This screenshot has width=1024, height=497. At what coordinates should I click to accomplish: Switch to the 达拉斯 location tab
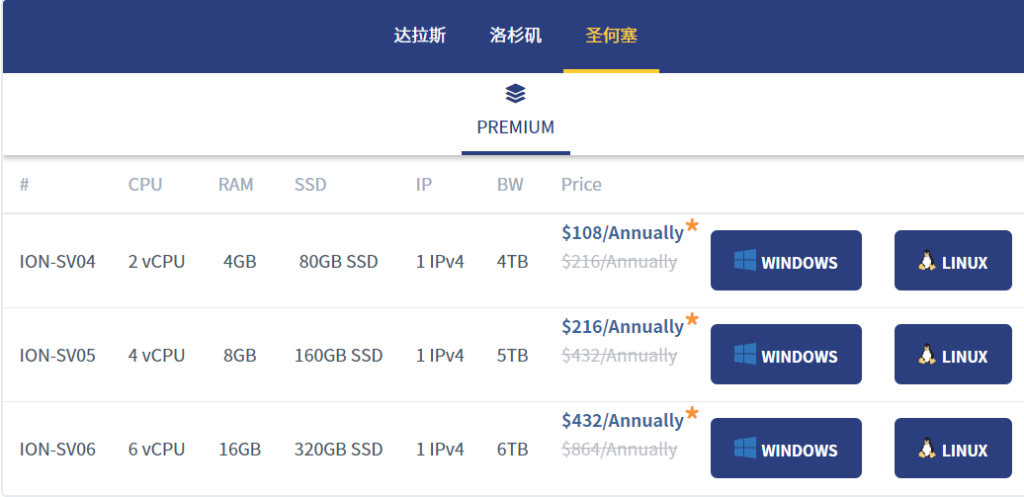pyautogui.click(x=420, y=36)
